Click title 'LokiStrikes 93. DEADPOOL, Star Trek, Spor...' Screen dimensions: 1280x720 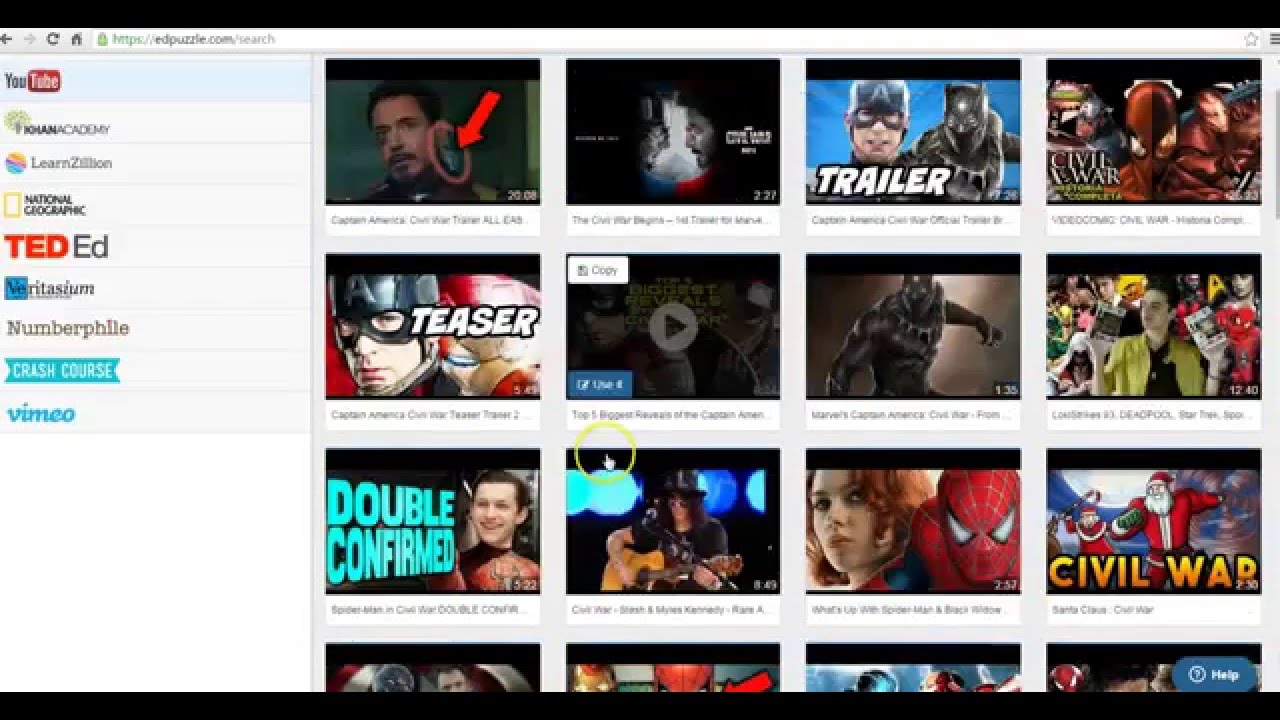point(1150,415)
